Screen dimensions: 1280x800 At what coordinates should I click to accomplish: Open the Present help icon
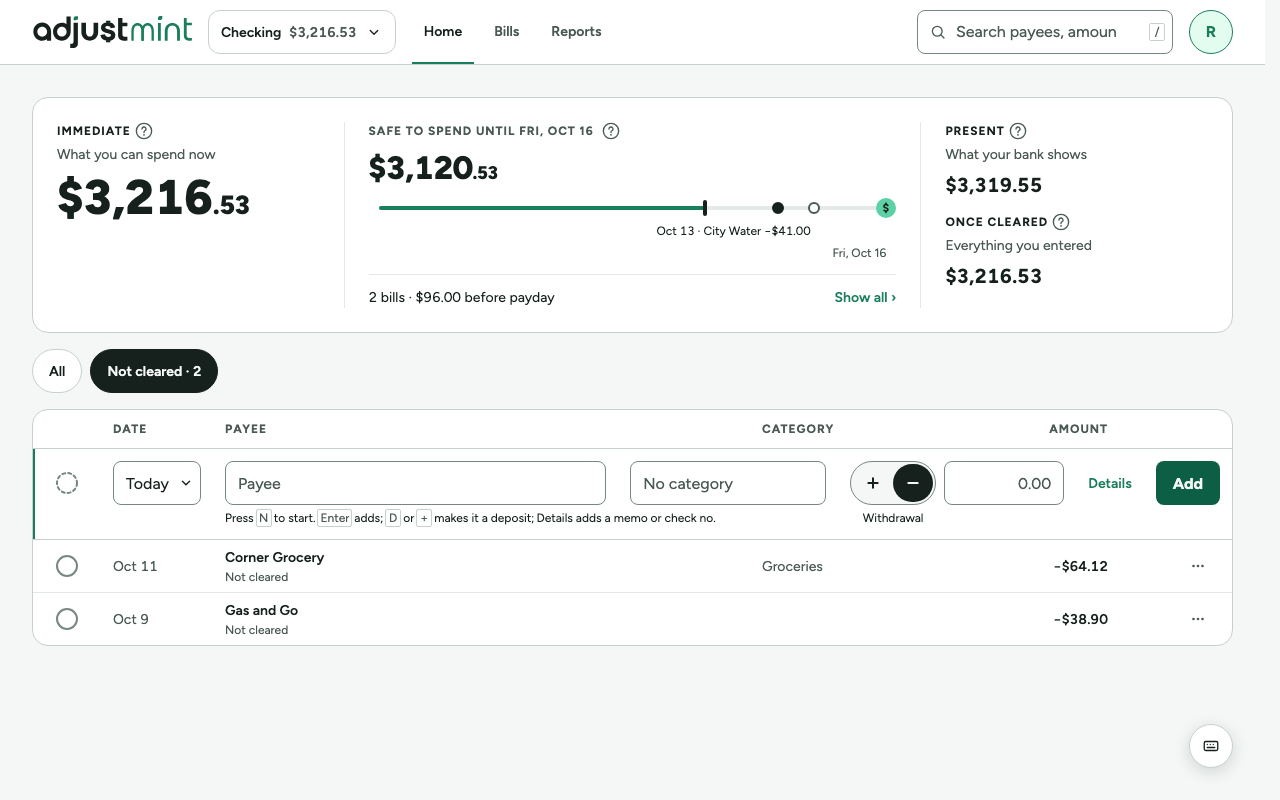[1018, 131]
